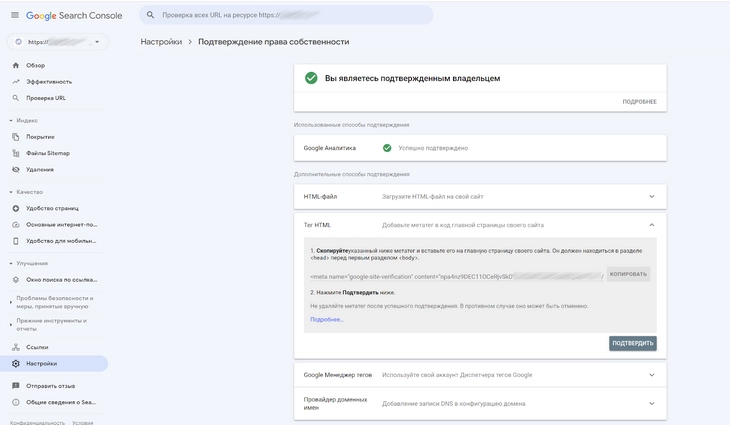This screenshot has width=730, height=425.
Task: Expand Google Менеджер тегов method
Action: 651,375
